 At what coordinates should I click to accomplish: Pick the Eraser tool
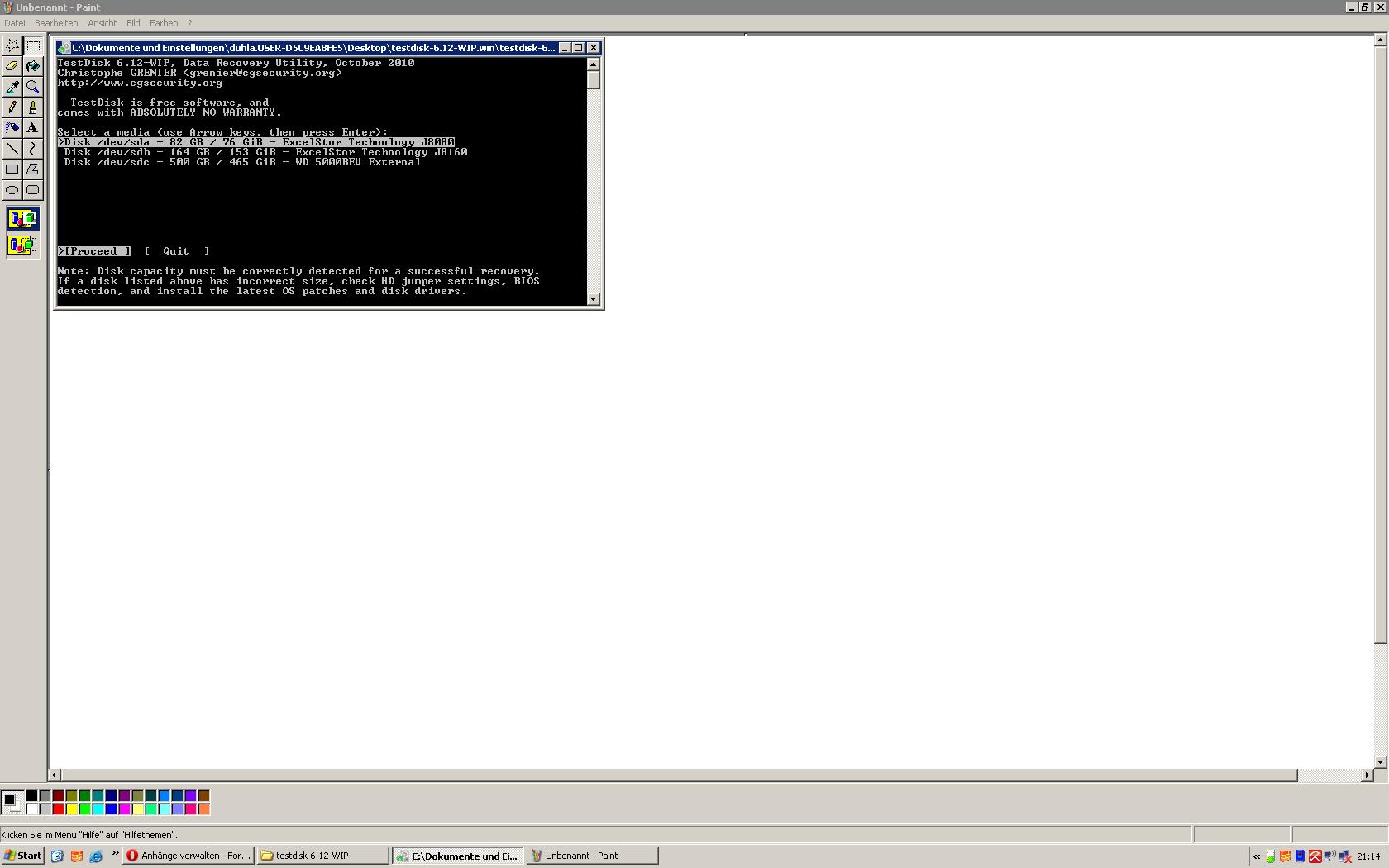click(12, 66)
